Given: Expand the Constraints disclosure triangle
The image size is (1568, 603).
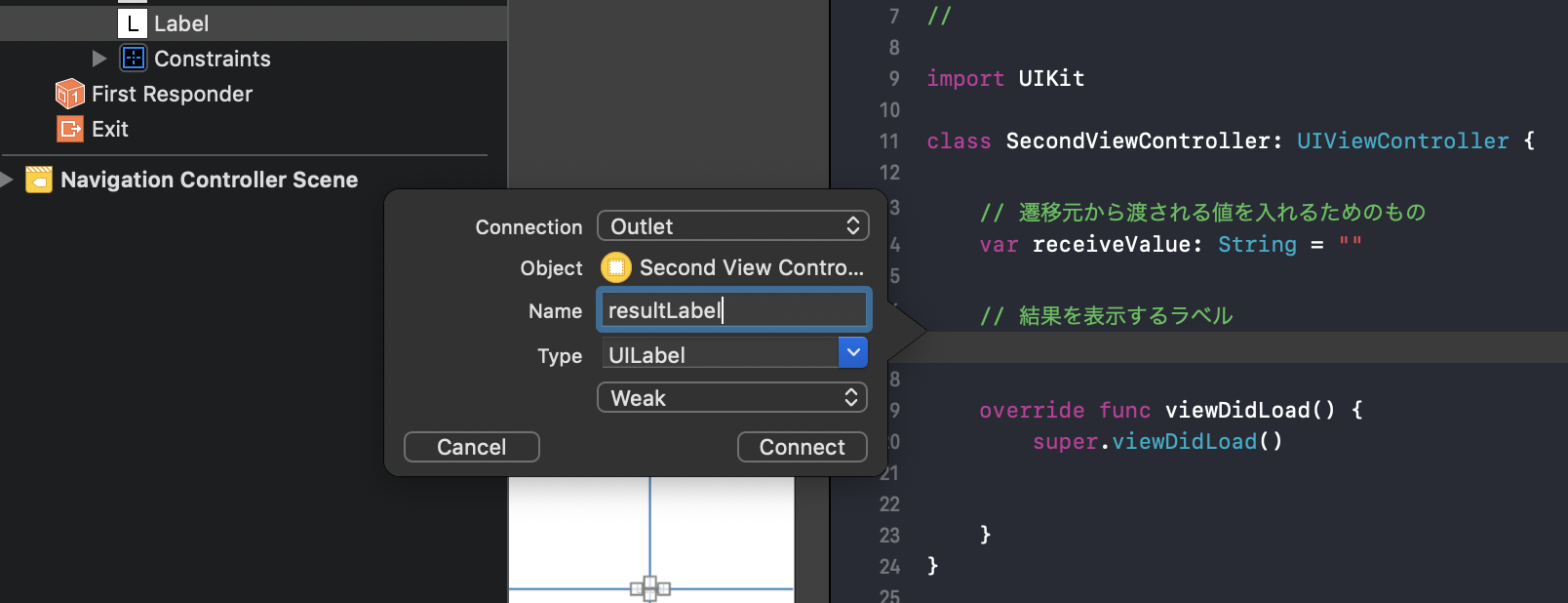Looking at the screenshot, I should [x=98, y=59].
